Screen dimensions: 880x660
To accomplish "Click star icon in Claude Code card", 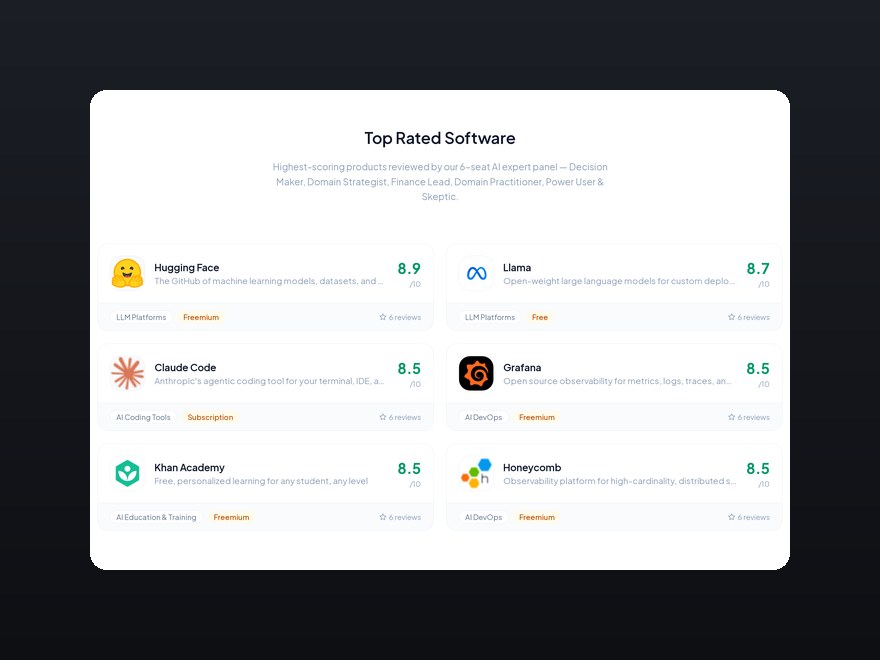I will tap(383, 417).
